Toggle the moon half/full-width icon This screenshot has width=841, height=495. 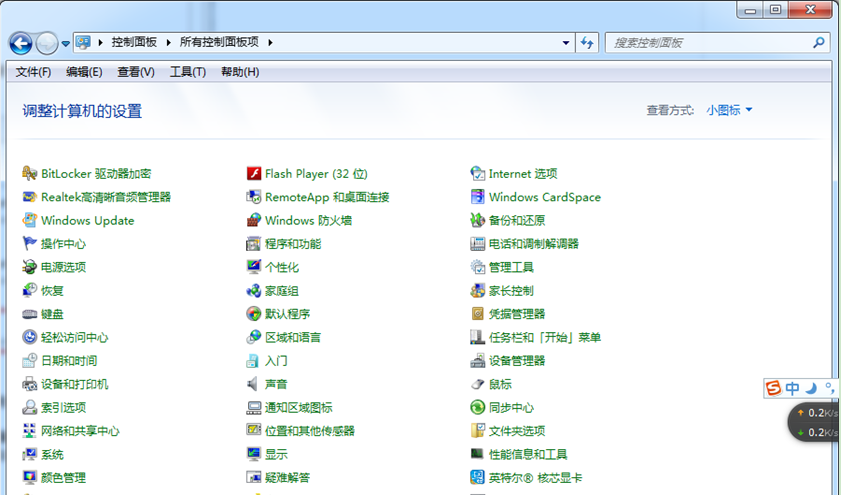811,388
